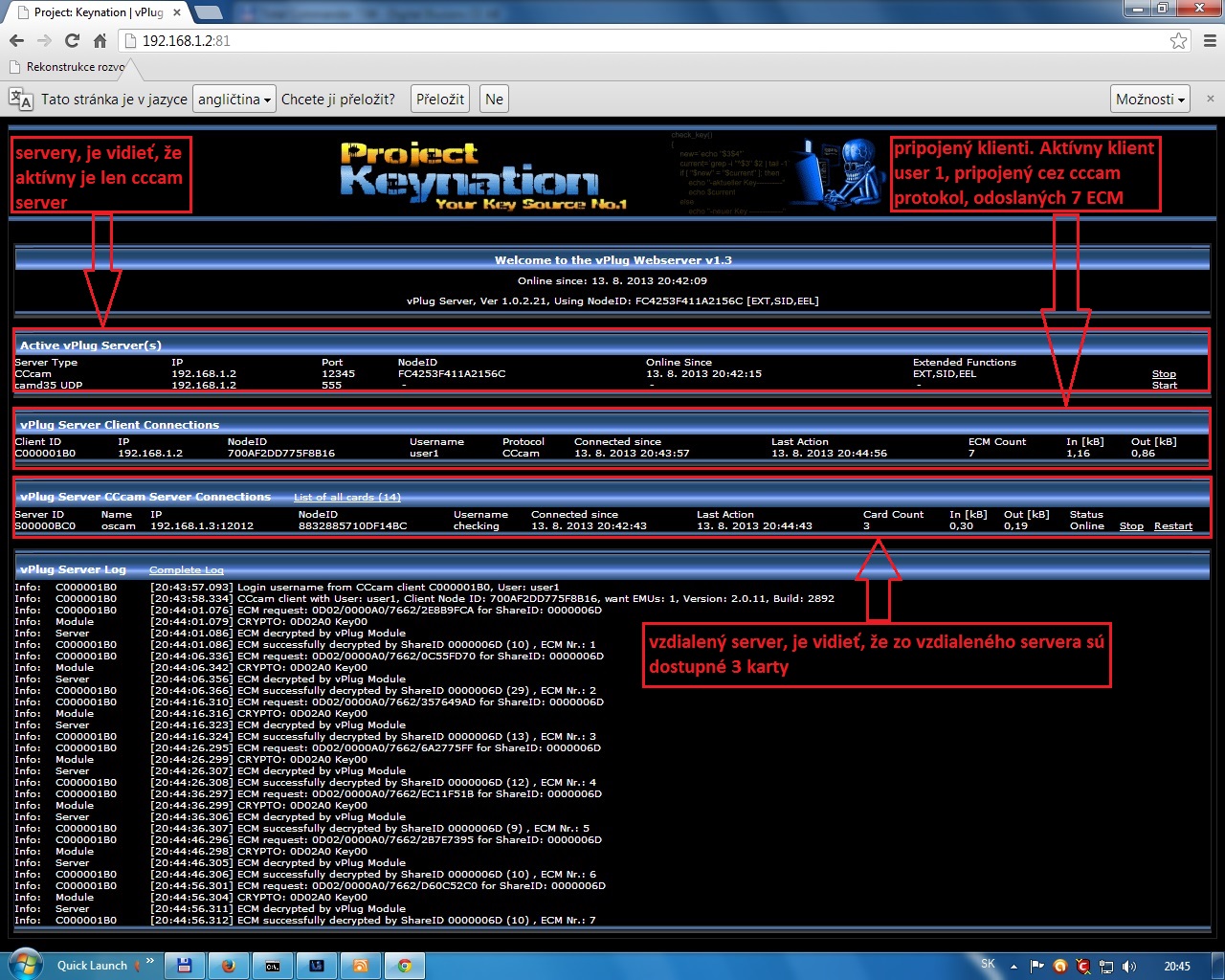Show hidden system tray icons arrow

1013,967
